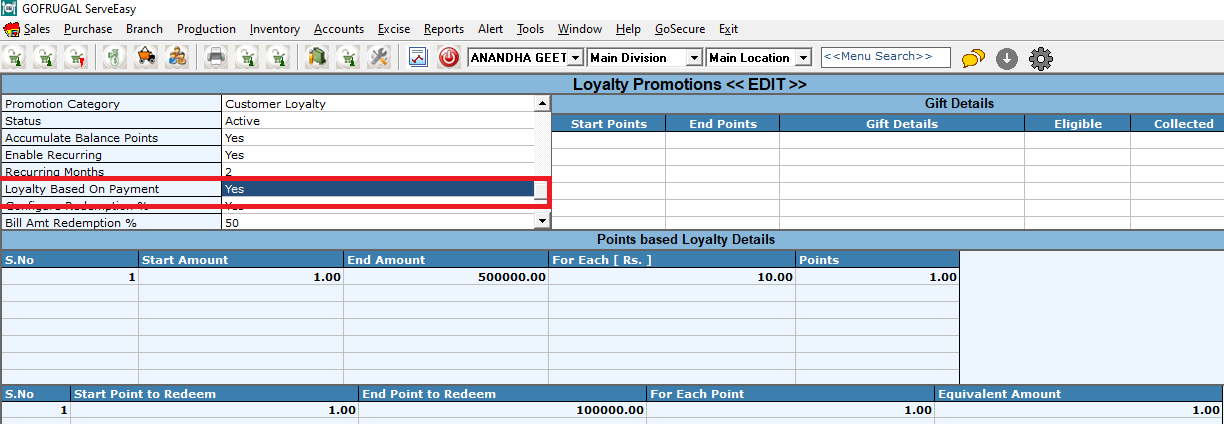Click the very first cart icon in toolbar
The height and width of the screenshot is (424, 1224).
(14, 57)
